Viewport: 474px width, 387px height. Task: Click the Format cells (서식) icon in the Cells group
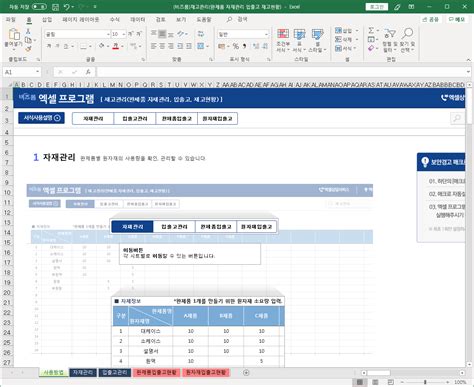click(338, 48)
